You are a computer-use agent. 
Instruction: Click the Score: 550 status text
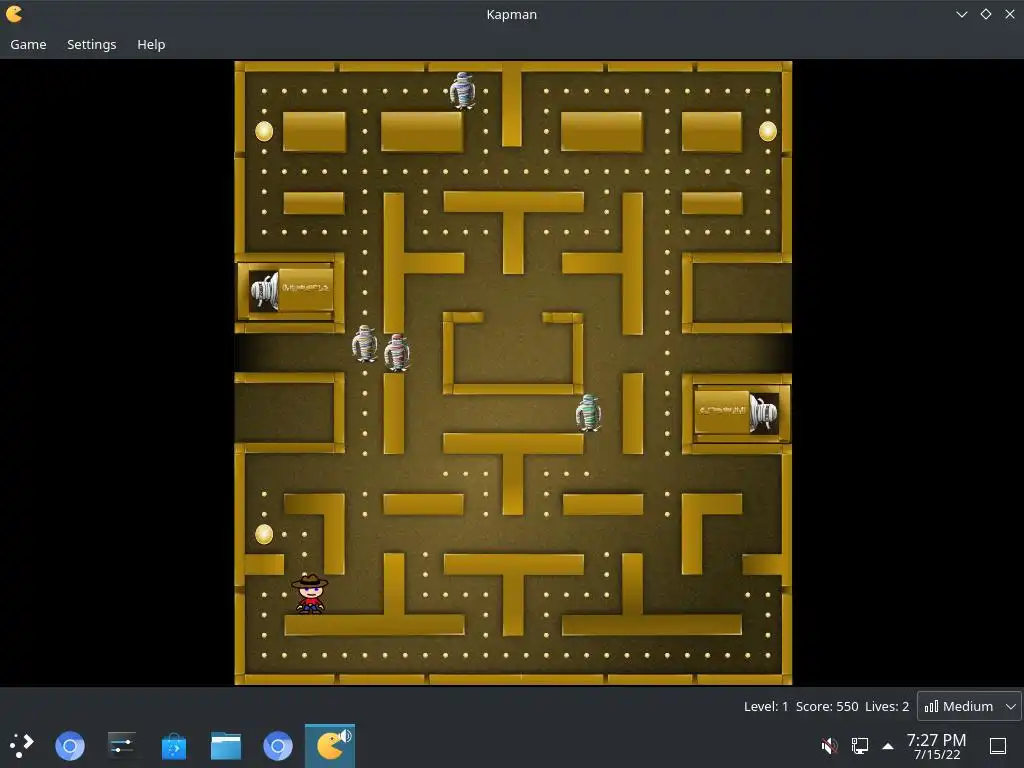click(x=827, y=706)
